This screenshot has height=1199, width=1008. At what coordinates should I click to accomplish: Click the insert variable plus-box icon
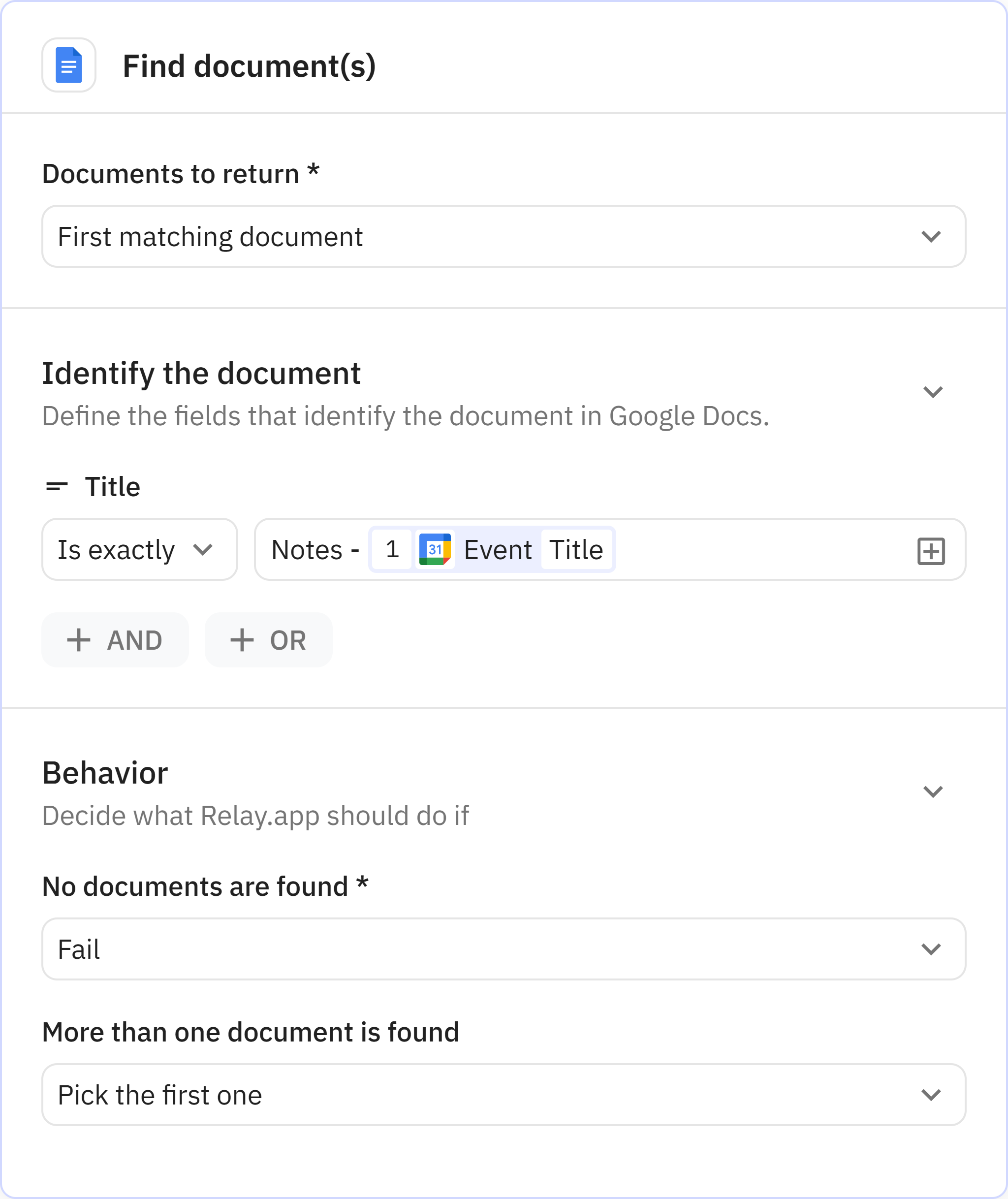coord(930,551)
